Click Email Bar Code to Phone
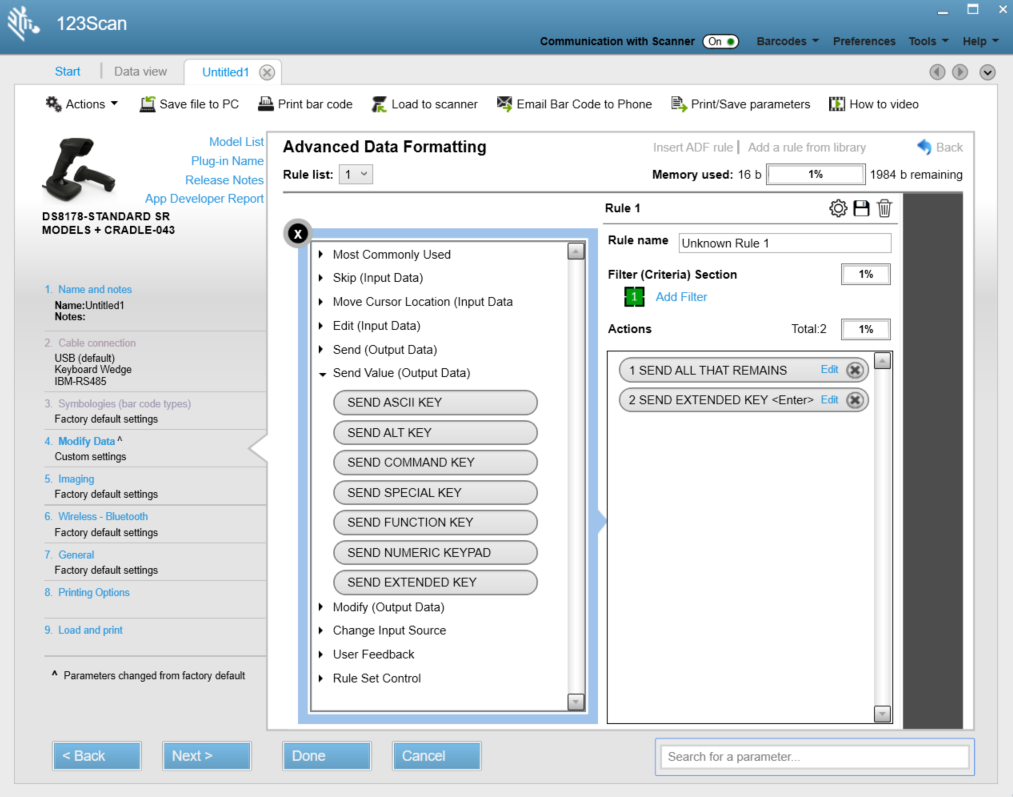Viewport: 1013px width, 797px height. click(574, 104)
